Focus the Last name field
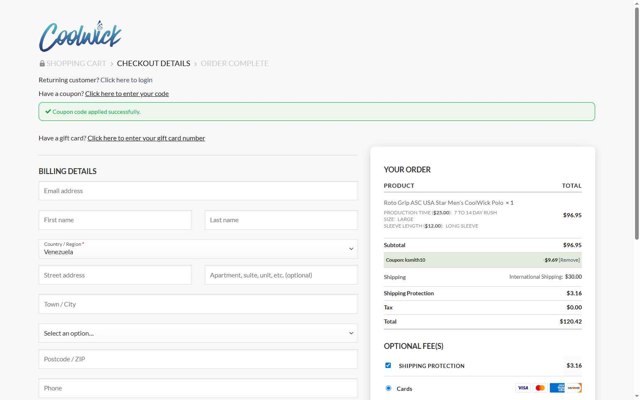 281,220
